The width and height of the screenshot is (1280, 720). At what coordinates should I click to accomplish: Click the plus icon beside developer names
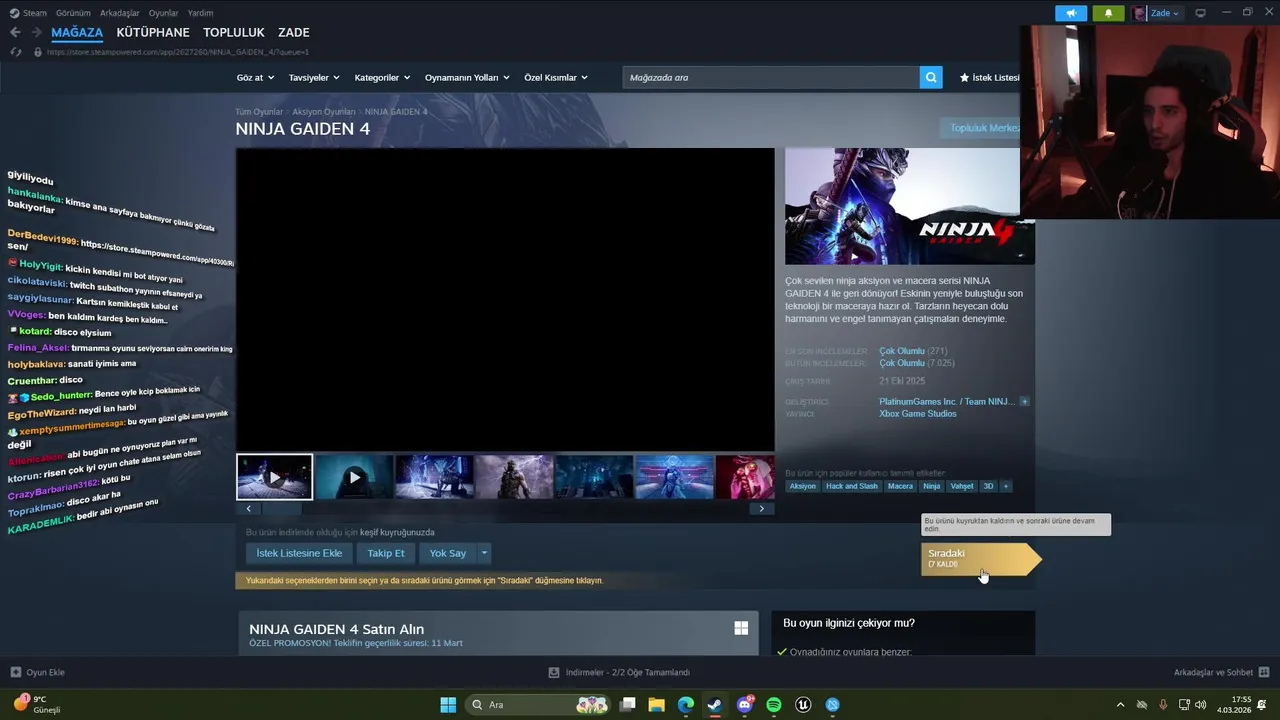point(1024,402)
